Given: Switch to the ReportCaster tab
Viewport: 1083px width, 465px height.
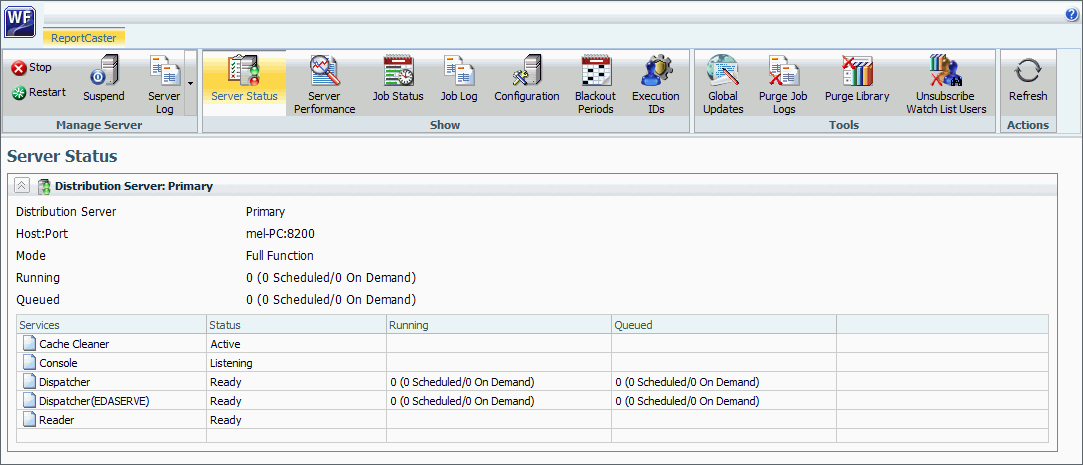Looking at the screenshot, I should pyautogui.click(x=84, y=38).
